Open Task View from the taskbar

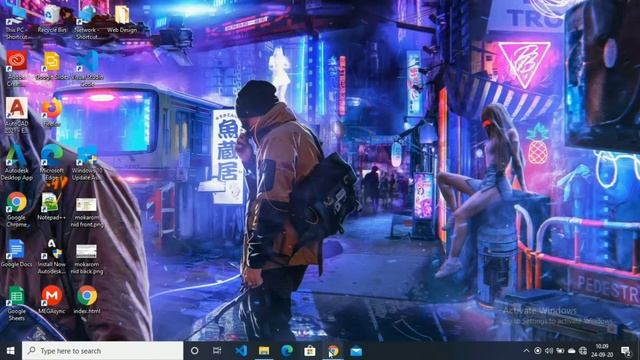point(217,351)
